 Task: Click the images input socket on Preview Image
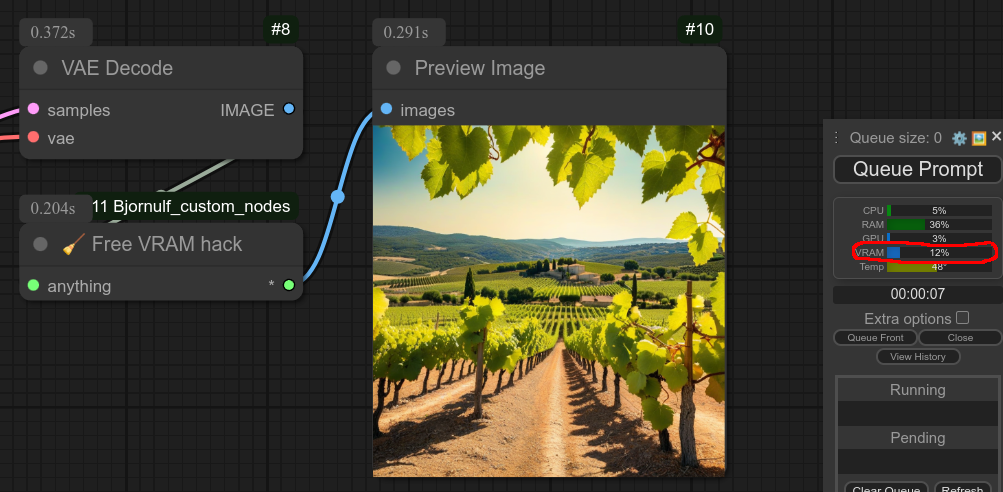coord(386,109)
